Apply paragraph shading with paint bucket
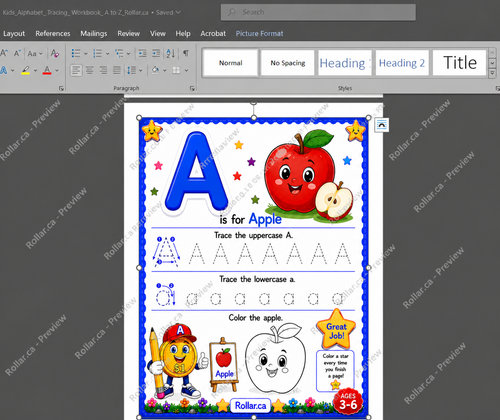This screenshot has height=420, width=500. [x=155, y=70]
